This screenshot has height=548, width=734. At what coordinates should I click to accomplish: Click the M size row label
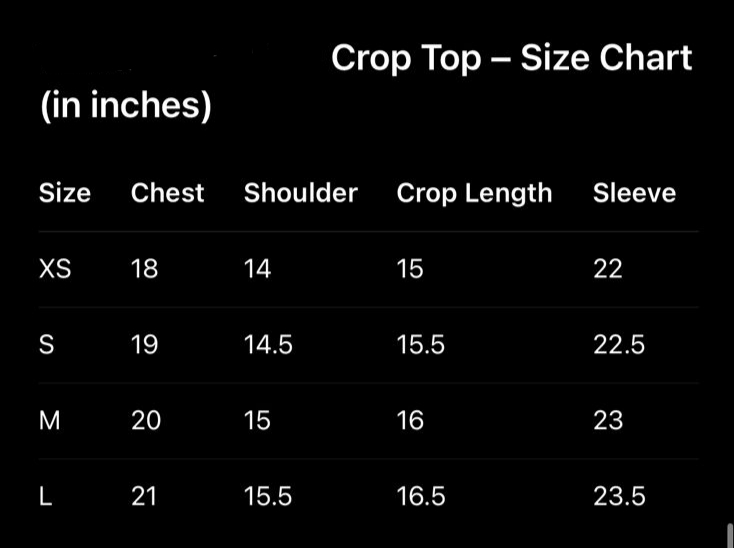pyautogui.click(x=49, y=421)
